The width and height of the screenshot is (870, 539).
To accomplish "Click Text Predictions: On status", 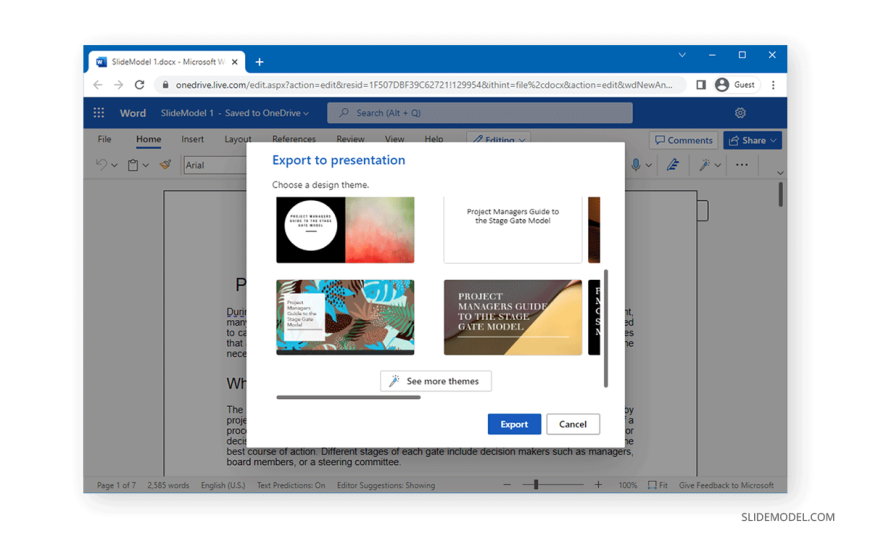I will pyautogui.click(x=291, y=485).
